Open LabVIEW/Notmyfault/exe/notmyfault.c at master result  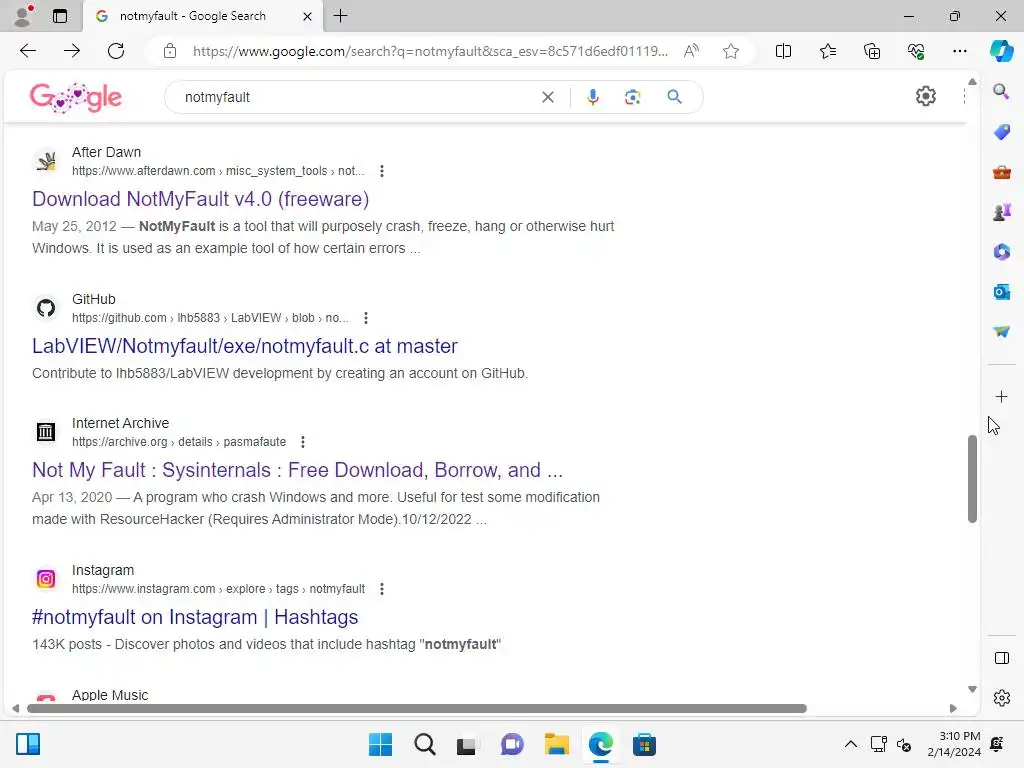point(245,346)
